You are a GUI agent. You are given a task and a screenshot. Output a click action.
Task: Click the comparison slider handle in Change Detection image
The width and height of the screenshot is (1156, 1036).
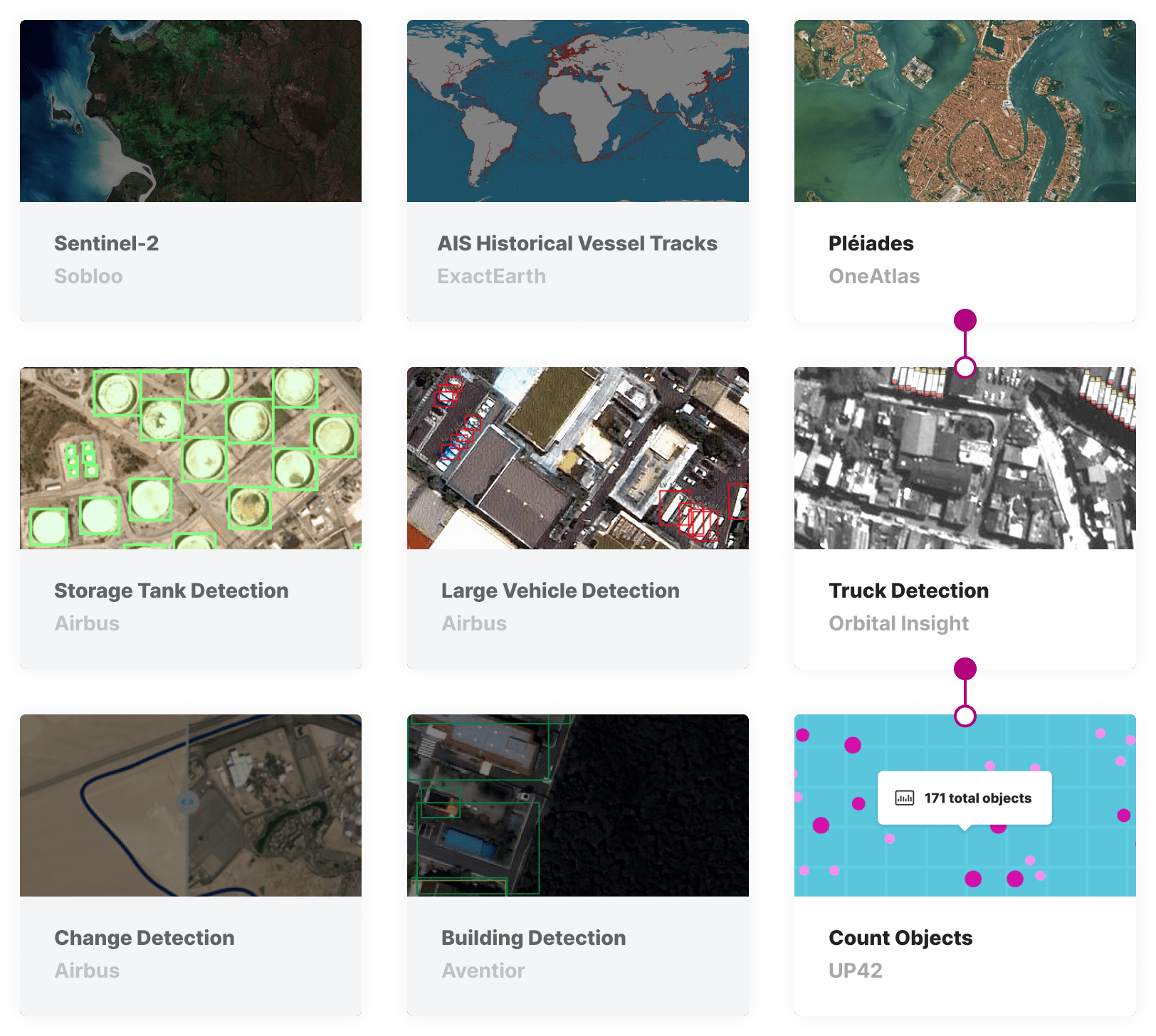point(187,802)
